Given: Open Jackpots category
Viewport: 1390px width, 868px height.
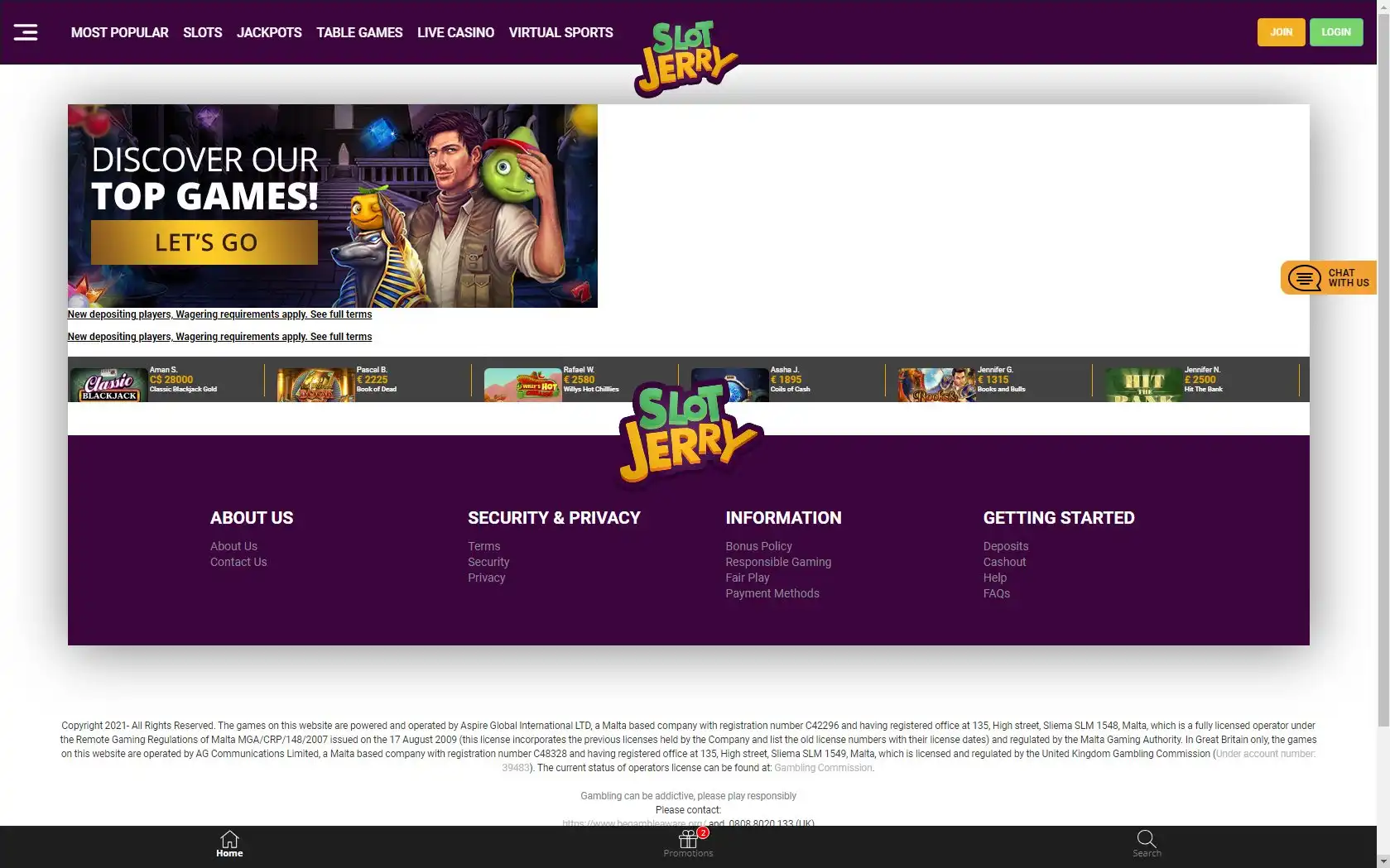Looking at the screenshot, I should point(269,32).
